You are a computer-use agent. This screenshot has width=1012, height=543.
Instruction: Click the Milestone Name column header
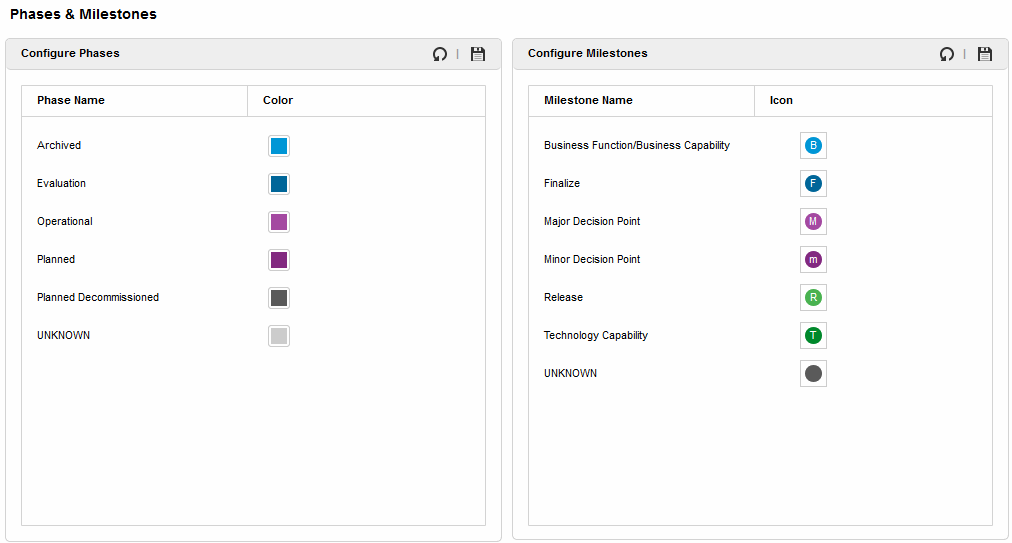point(588,101)
